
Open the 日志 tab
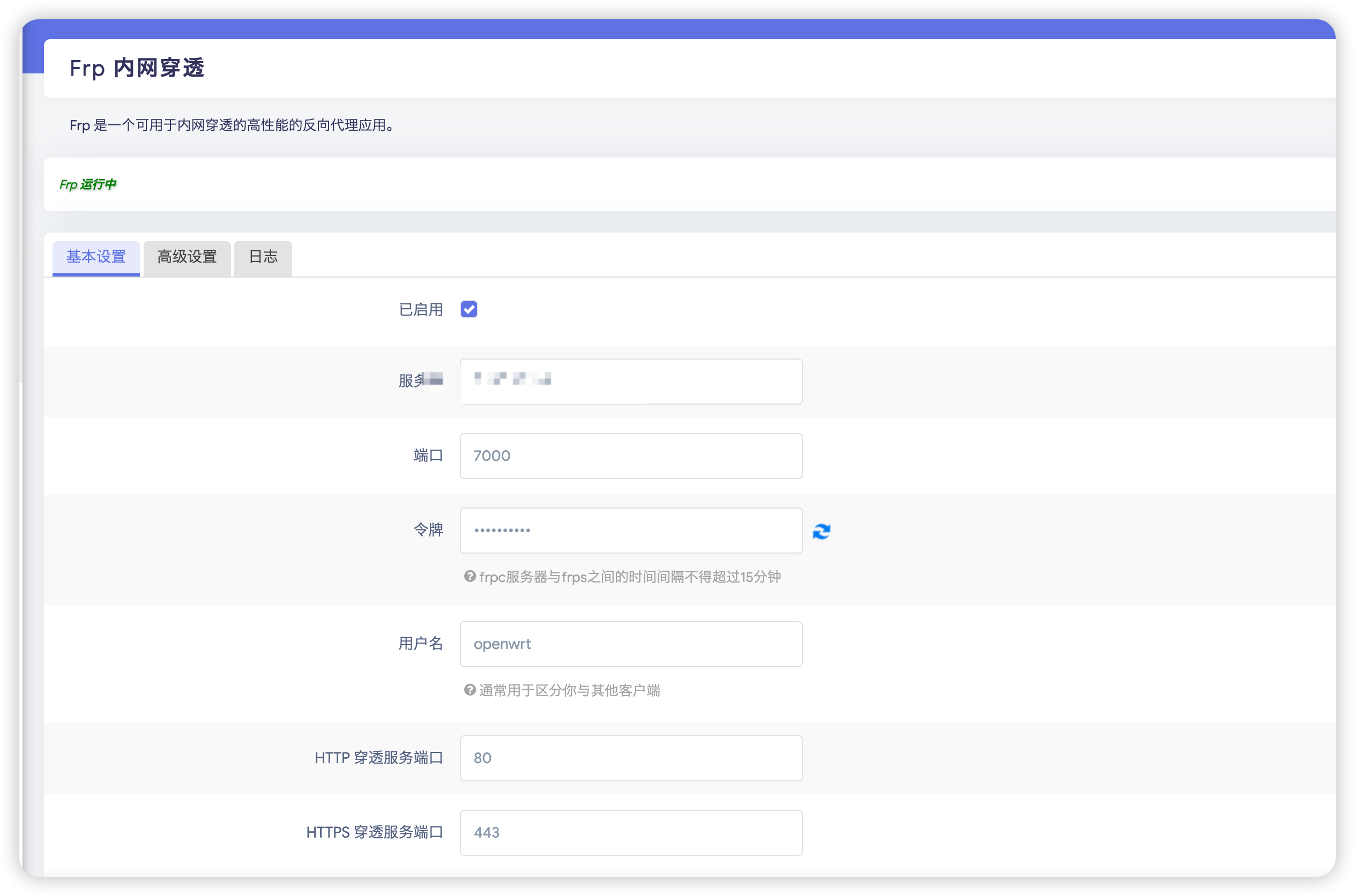click(x=263, y=257)
